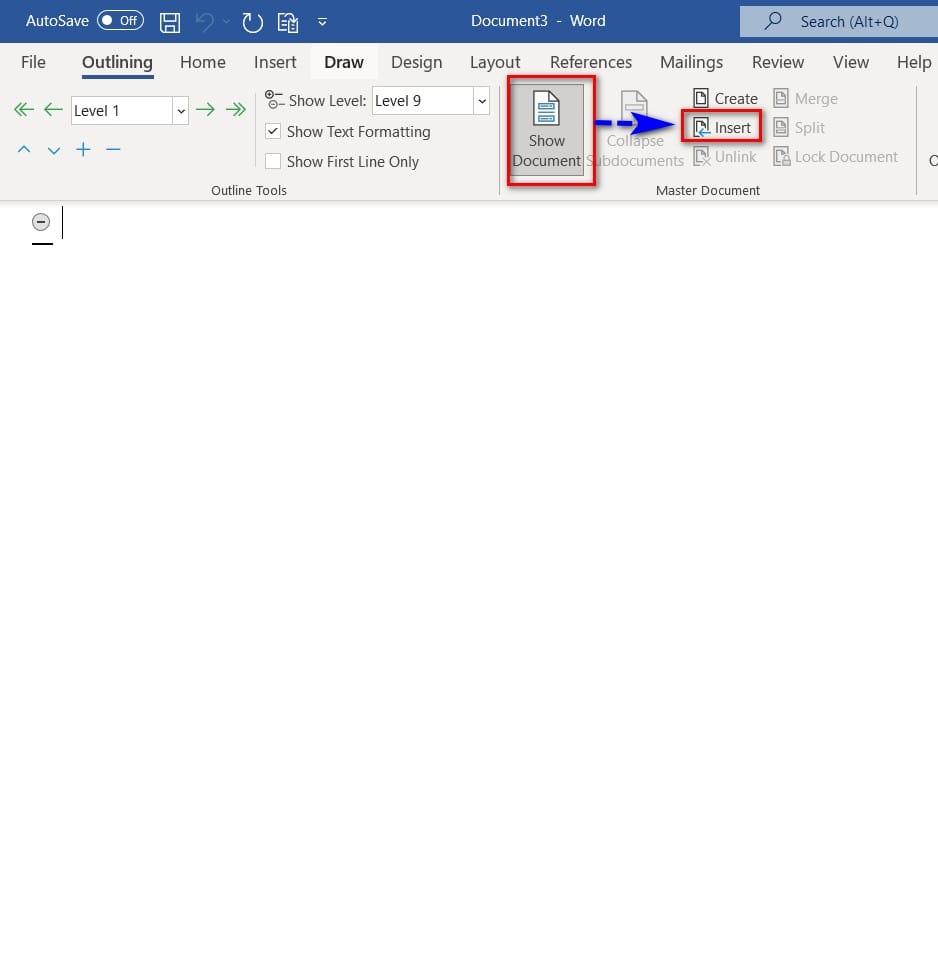The width and height of the screenshot is (938, 964).
Task: Open the View tab
Action: 851,62
